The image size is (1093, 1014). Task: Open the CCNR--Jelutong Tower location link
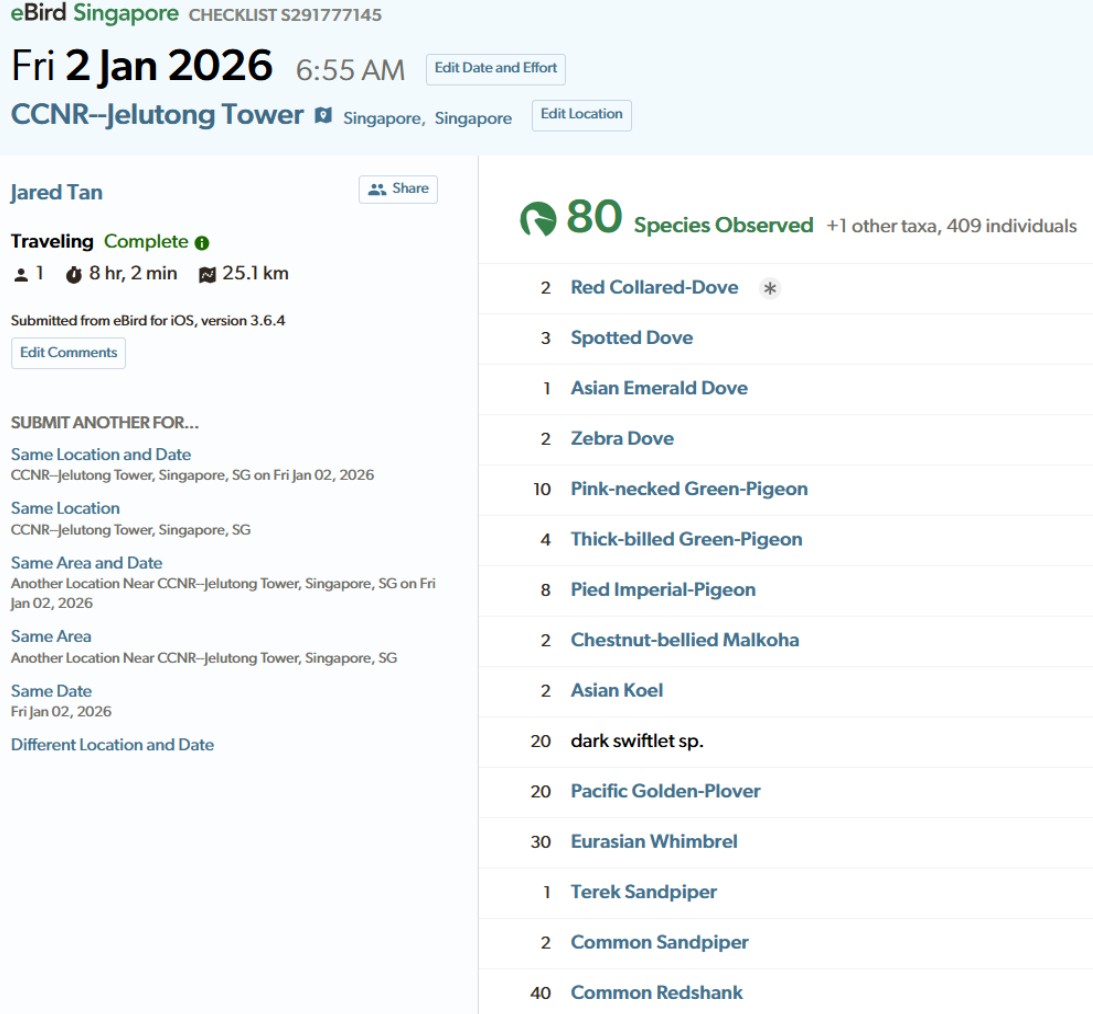tap(157, 115)
